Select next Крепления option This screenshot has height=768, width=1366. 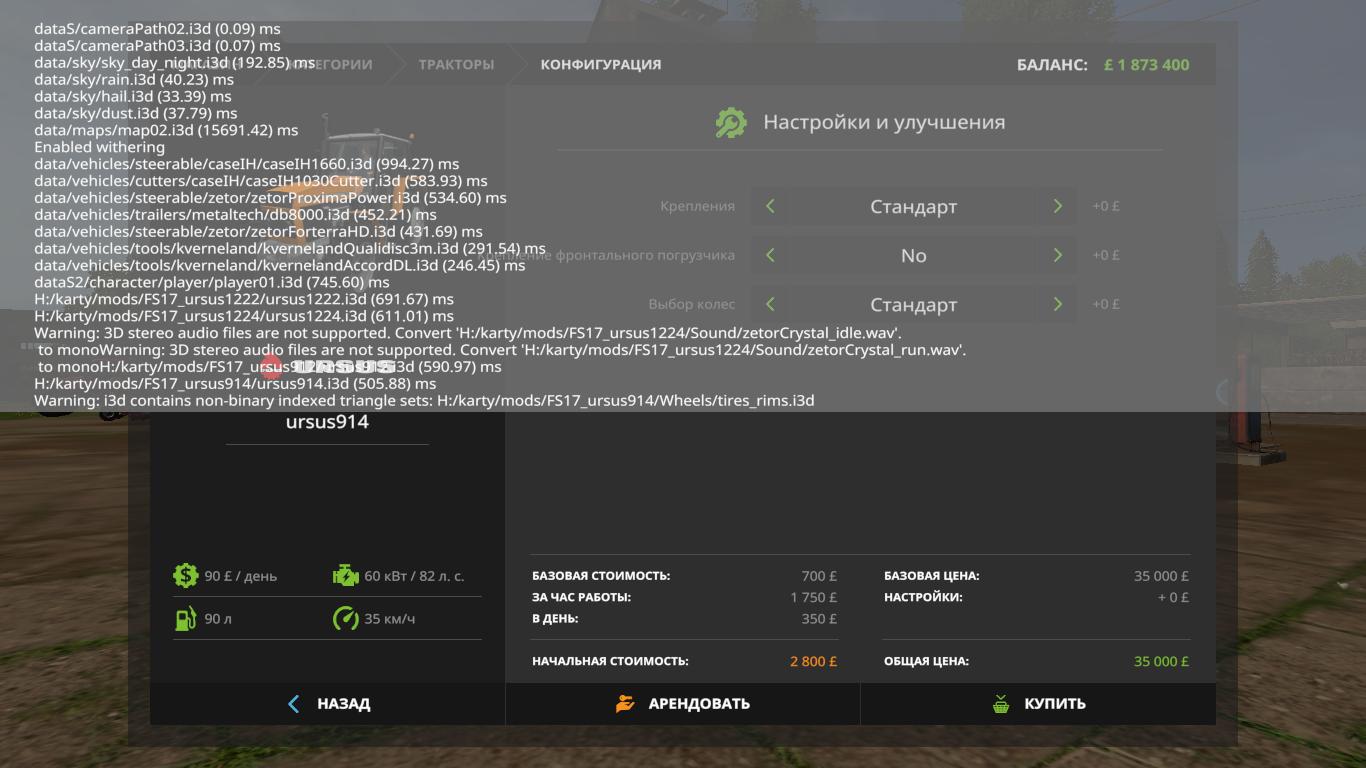point(1057,207)
